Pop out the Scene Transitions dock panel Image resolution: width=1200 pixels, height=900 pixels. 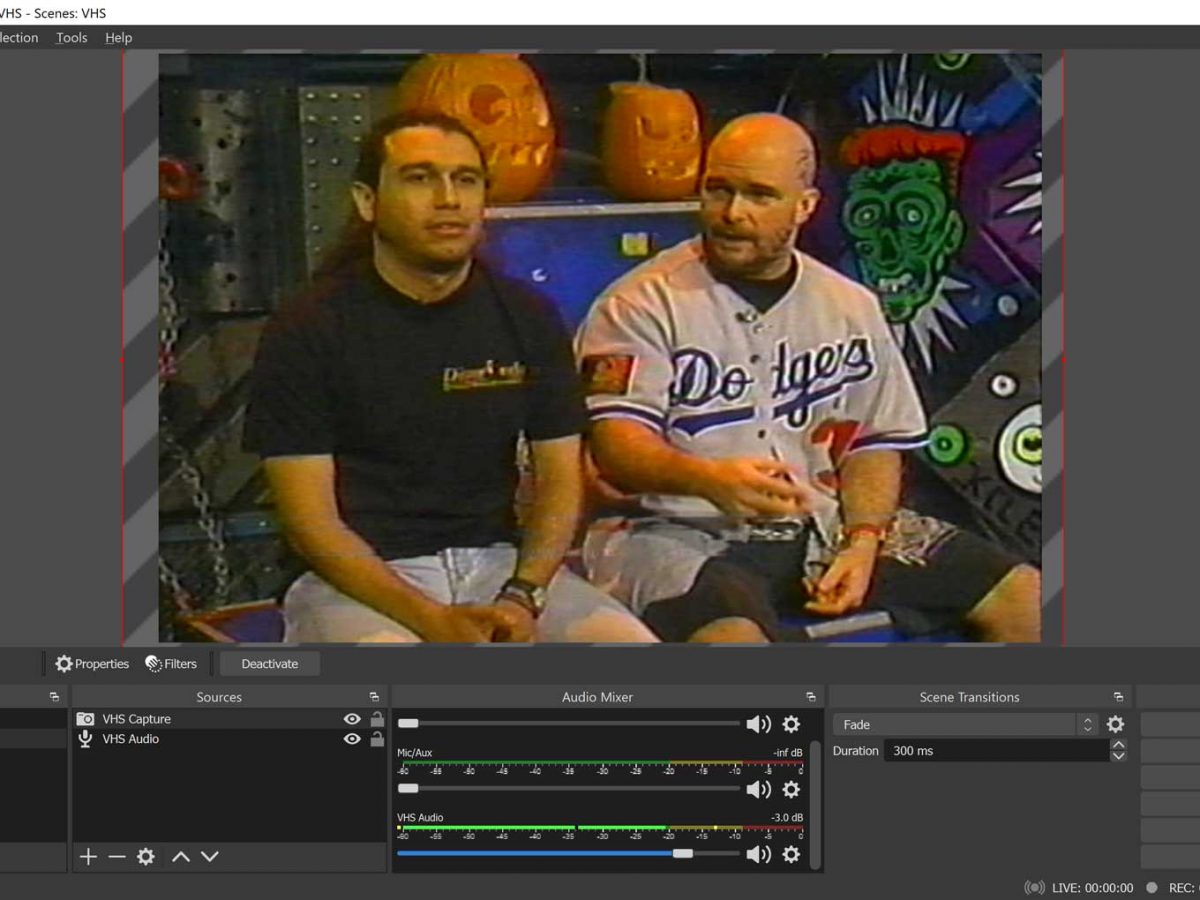pyautogui.click(x=1118, y=697)
